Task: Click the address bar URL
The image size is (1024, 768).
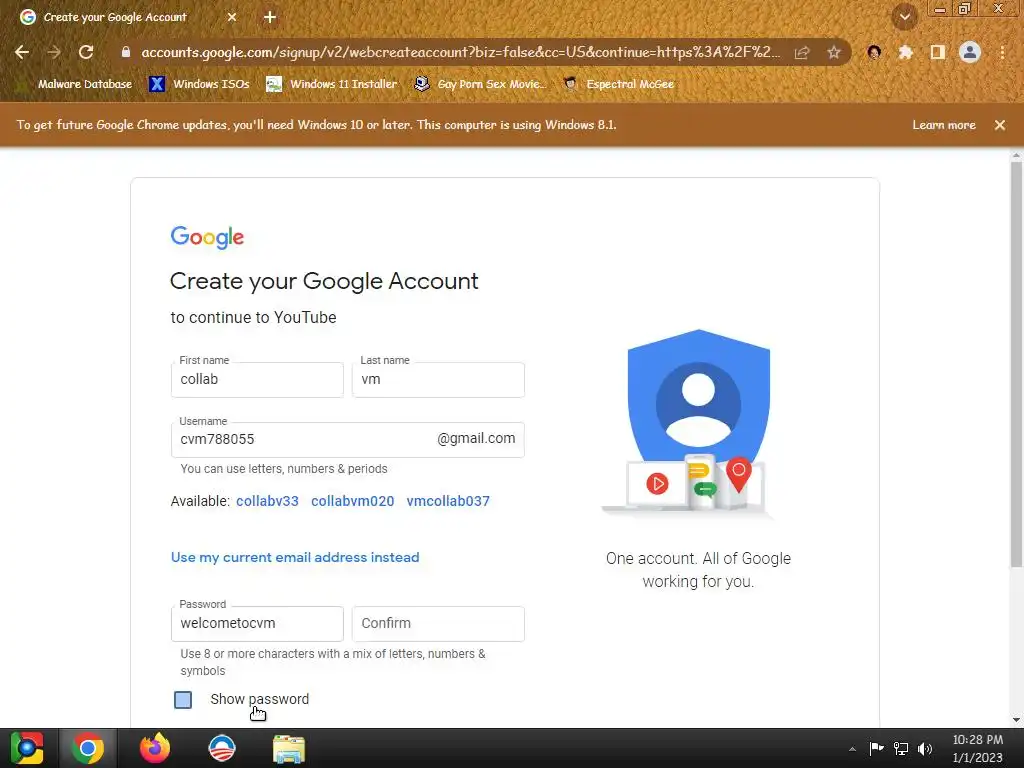Action: click(x=460, y=52)
